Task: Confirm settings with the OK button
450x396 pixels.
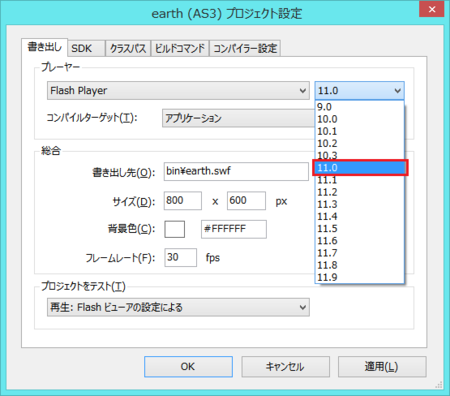Action: (x=188, y=367)
